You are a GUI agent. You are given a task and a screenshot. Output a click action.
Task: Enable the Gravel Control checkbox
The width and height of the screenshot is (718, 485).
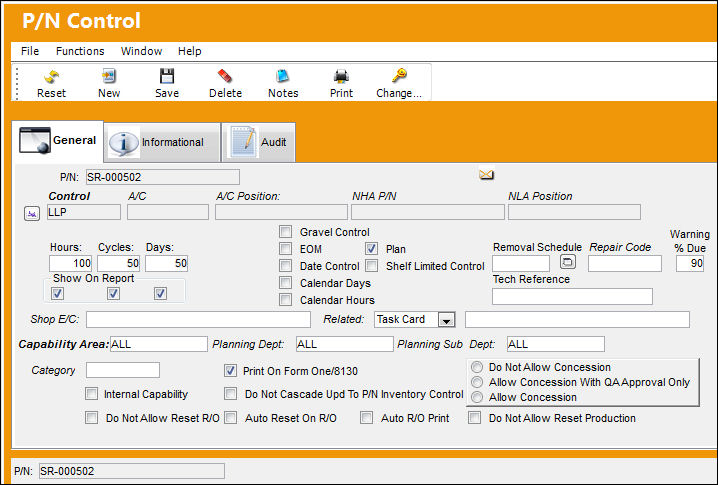285,232
